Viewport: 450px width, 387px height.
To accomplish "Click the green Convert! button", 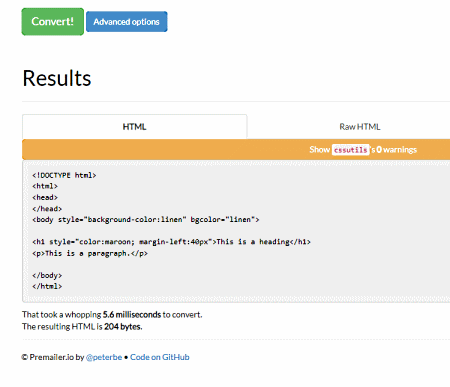I will [53, 22].
